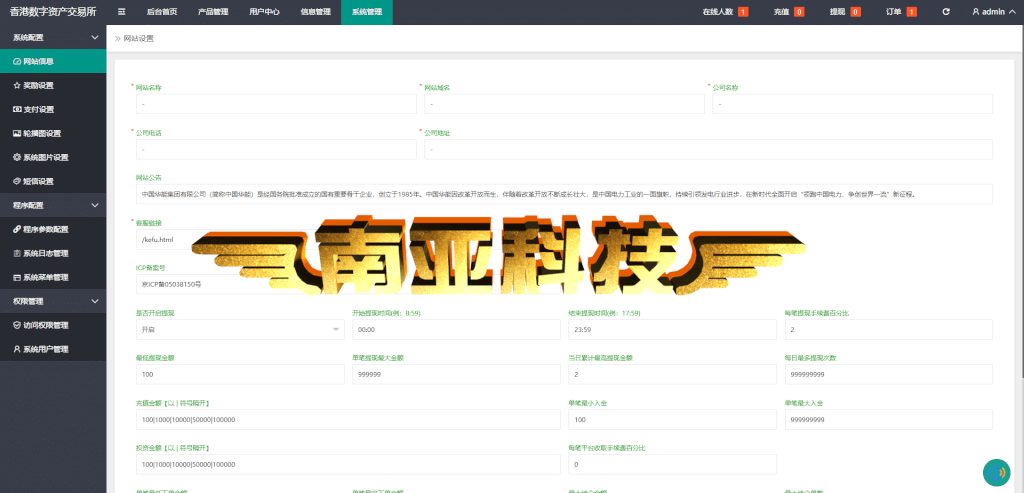Viewport: 1024px width, 493px height.
Task: Open 奖励设置 star icon item
Action: point(53,86)
